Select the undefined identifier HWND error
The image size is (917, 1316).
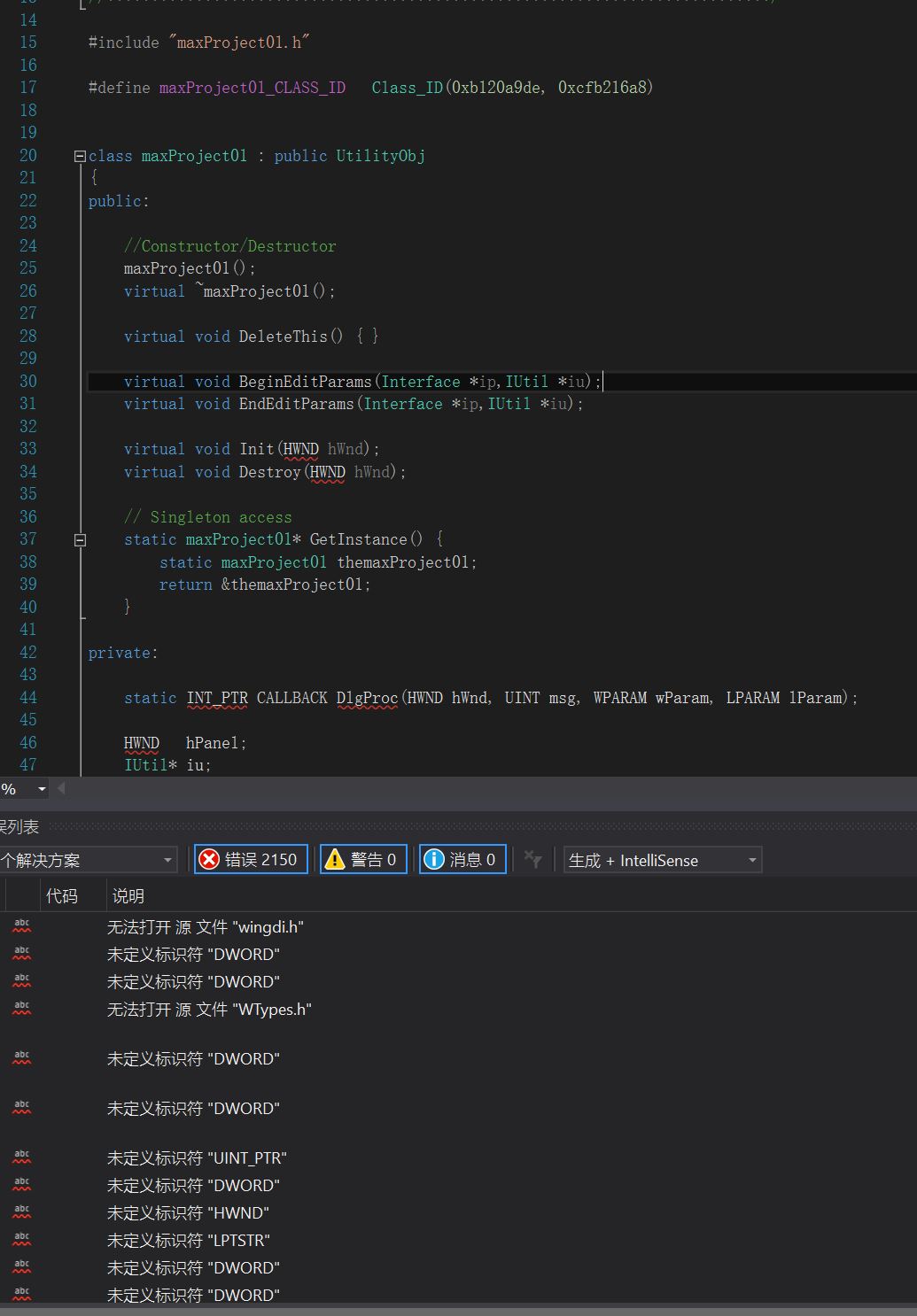pyautogui.click(x=458, y=1212)
